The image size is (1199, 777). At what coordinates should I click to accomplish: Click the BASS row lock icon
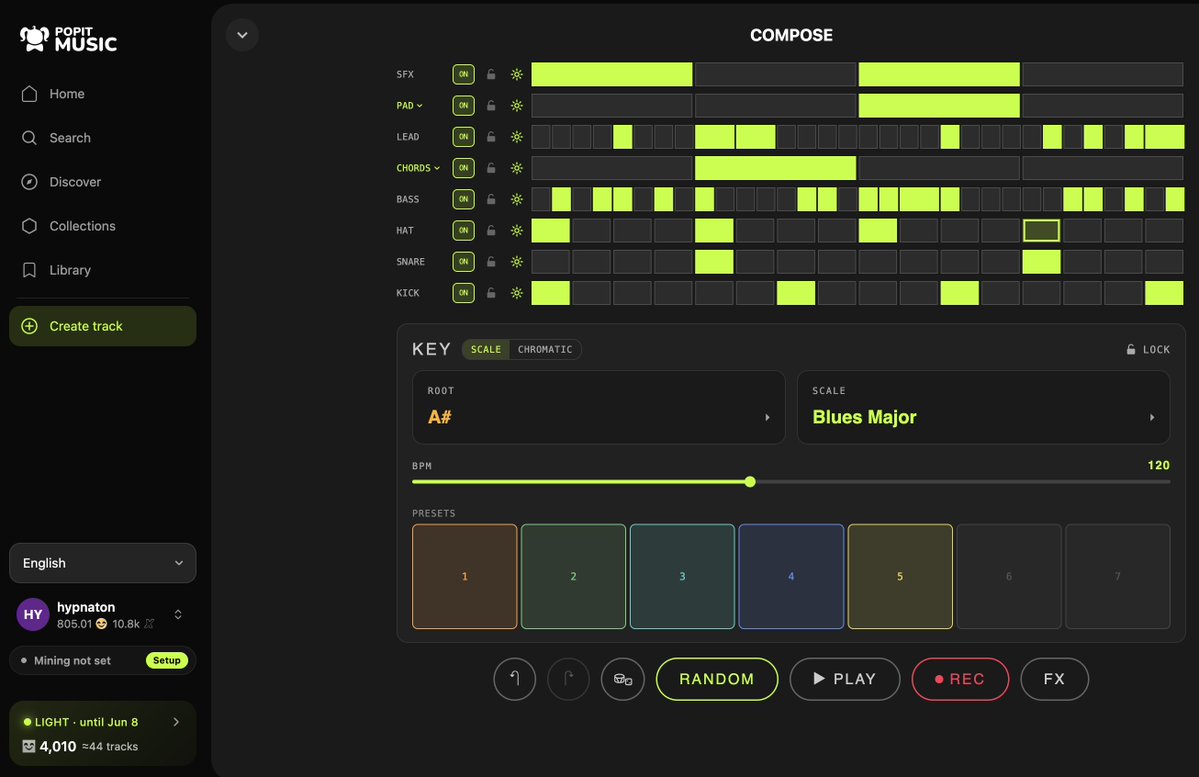pyautogui.click(x=491, y=199)
